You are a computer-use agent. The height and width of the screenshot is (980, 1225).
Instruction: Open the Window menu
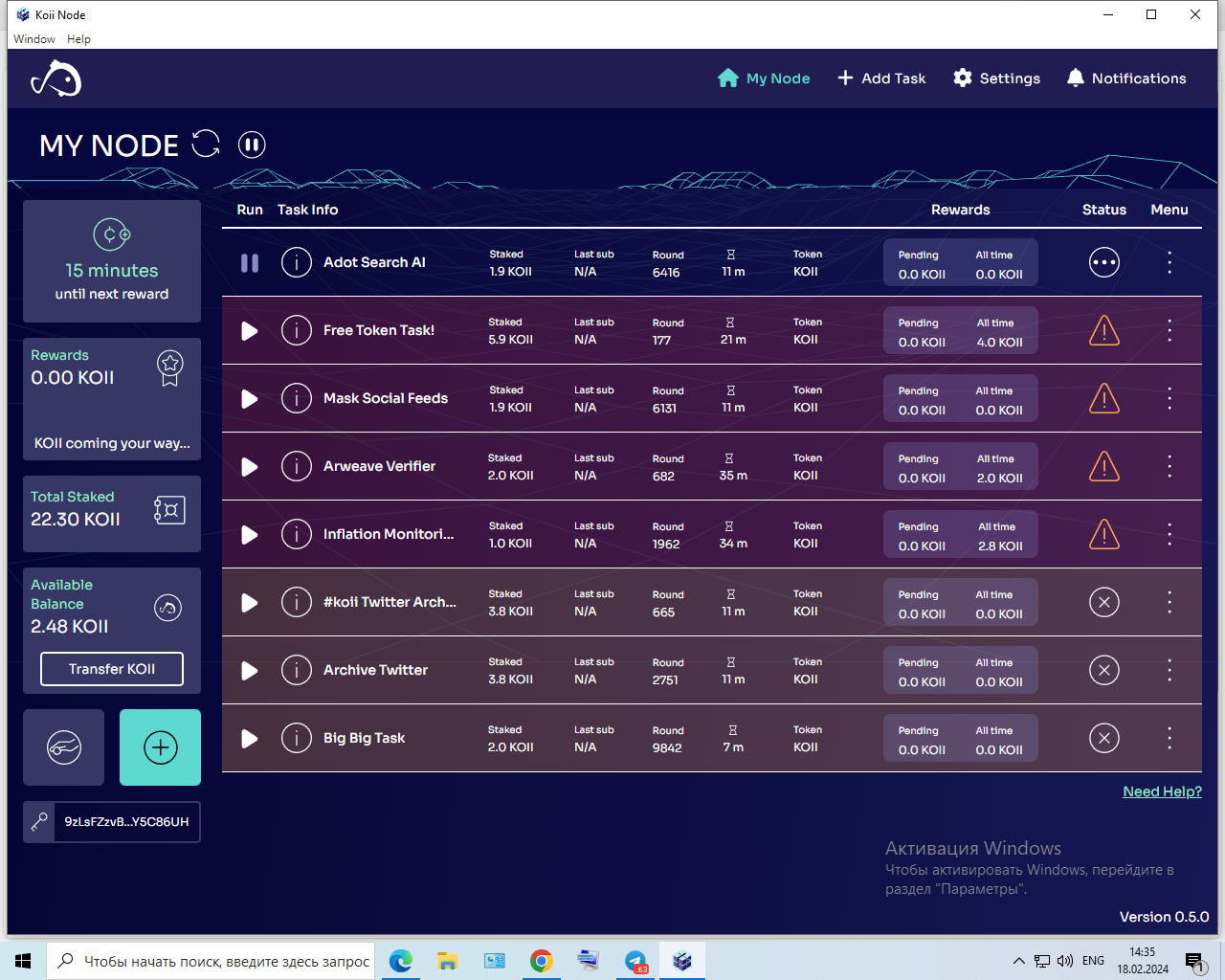pos(34,39)
